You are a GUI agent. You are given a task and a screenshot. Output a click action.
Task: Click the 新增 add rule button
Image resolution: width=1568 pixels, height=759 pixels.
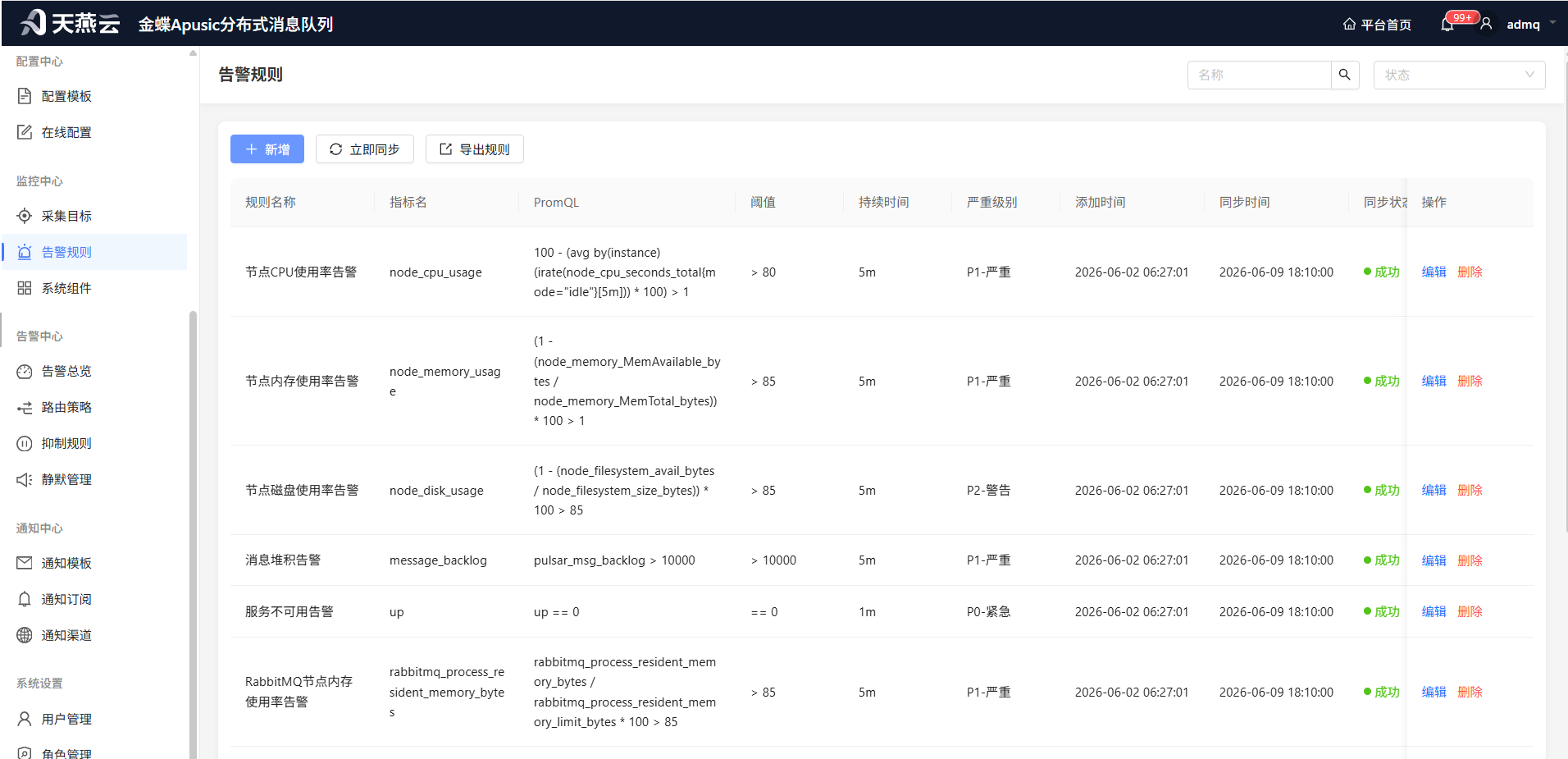[267, 149]
